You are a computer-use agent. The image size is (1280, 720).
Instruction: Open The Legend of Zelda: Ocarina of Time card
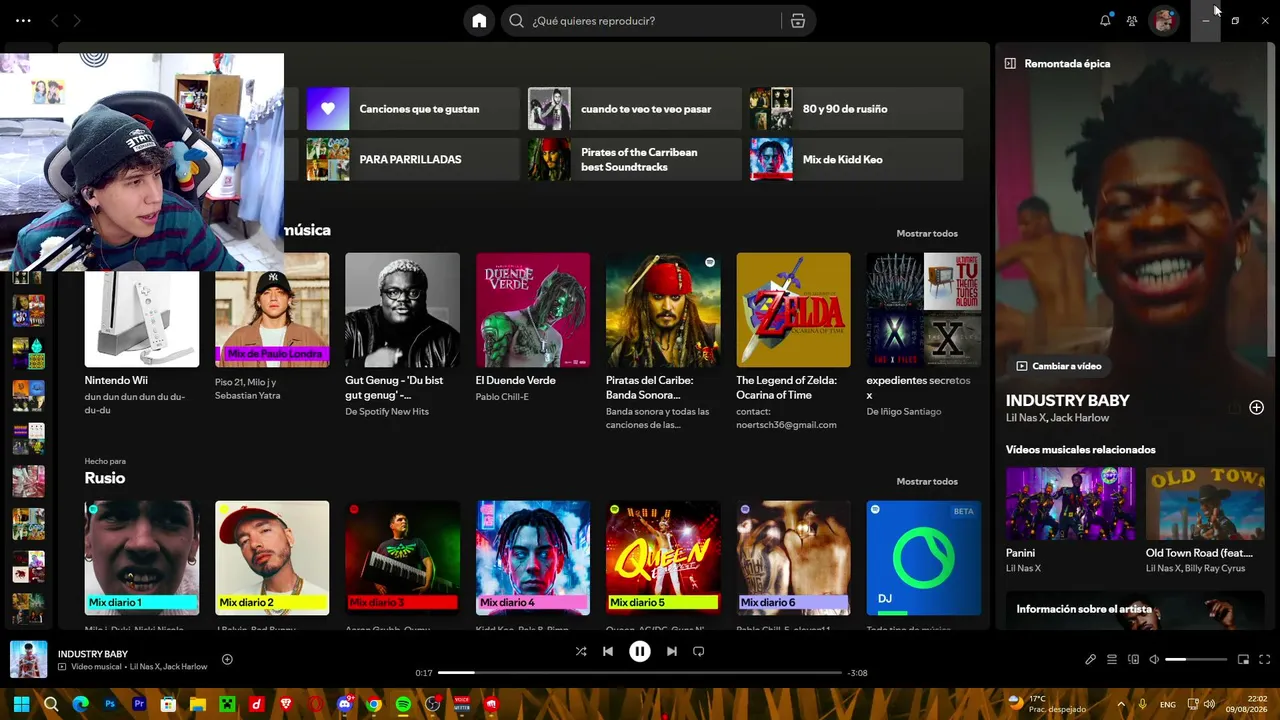tap(793, 342)
